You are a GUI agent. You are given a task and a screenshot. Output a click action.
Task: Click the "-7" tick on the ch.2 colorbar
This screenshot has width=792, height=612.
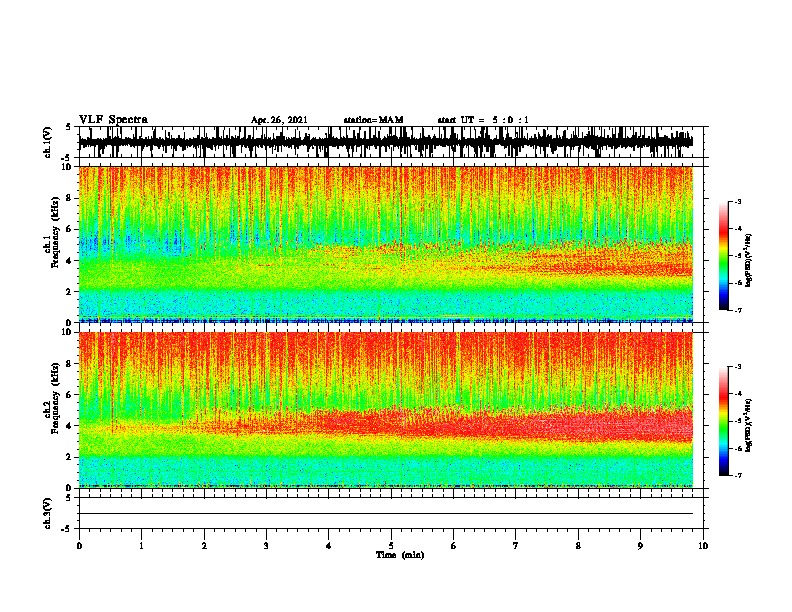738,475
